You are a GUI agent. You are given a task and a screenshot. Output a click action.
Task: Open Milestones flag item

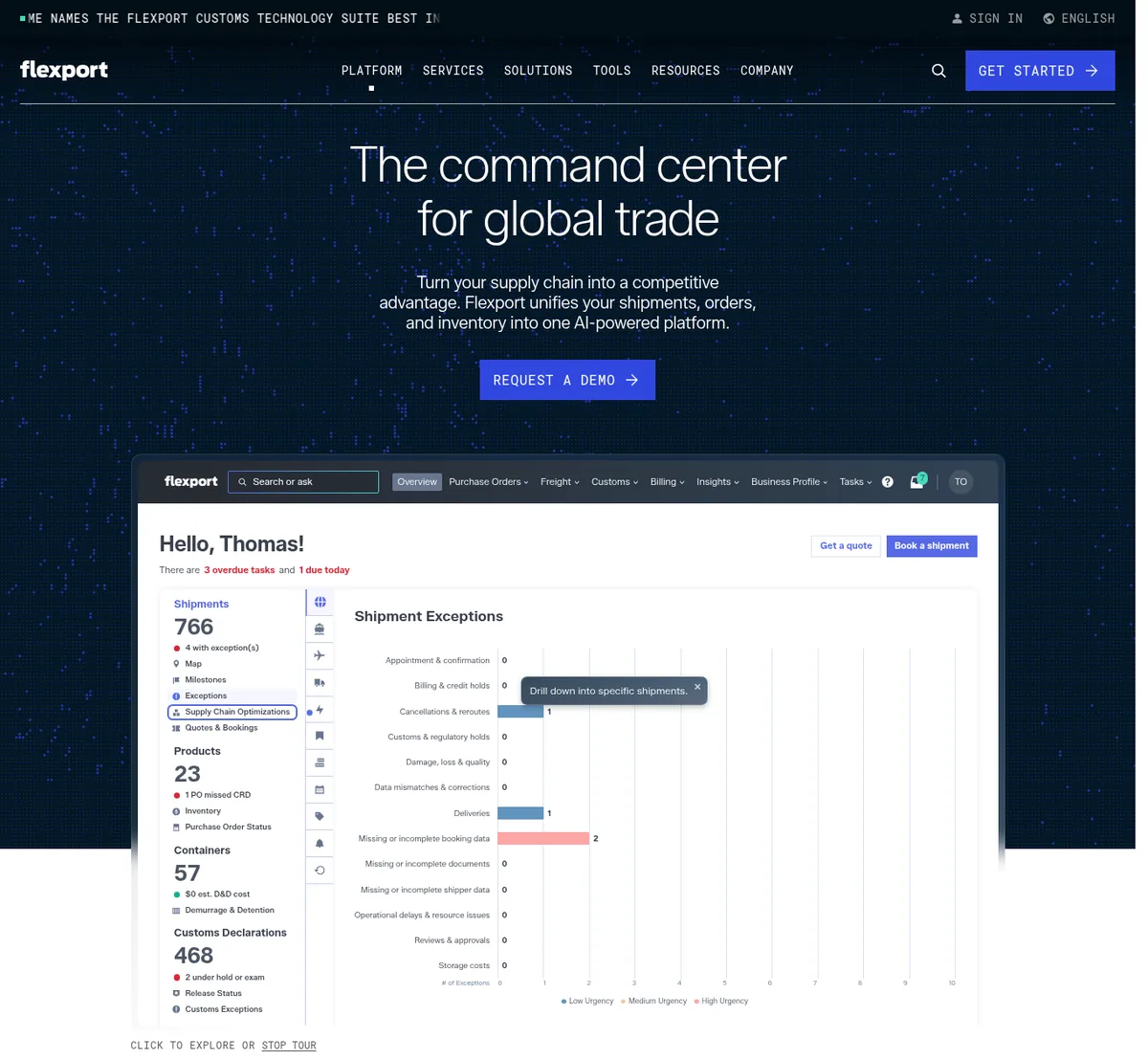pyautogui.click(x=199, y=679)
